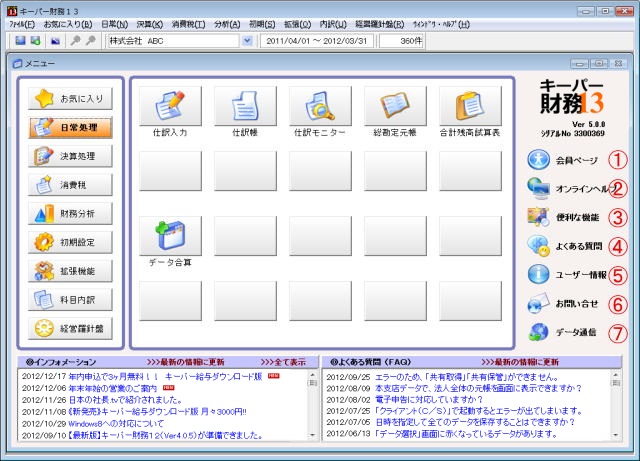The height and width of the screenshot is (461, 640).
Task: Open the 決算(K) menu
Action: point(150,24)
